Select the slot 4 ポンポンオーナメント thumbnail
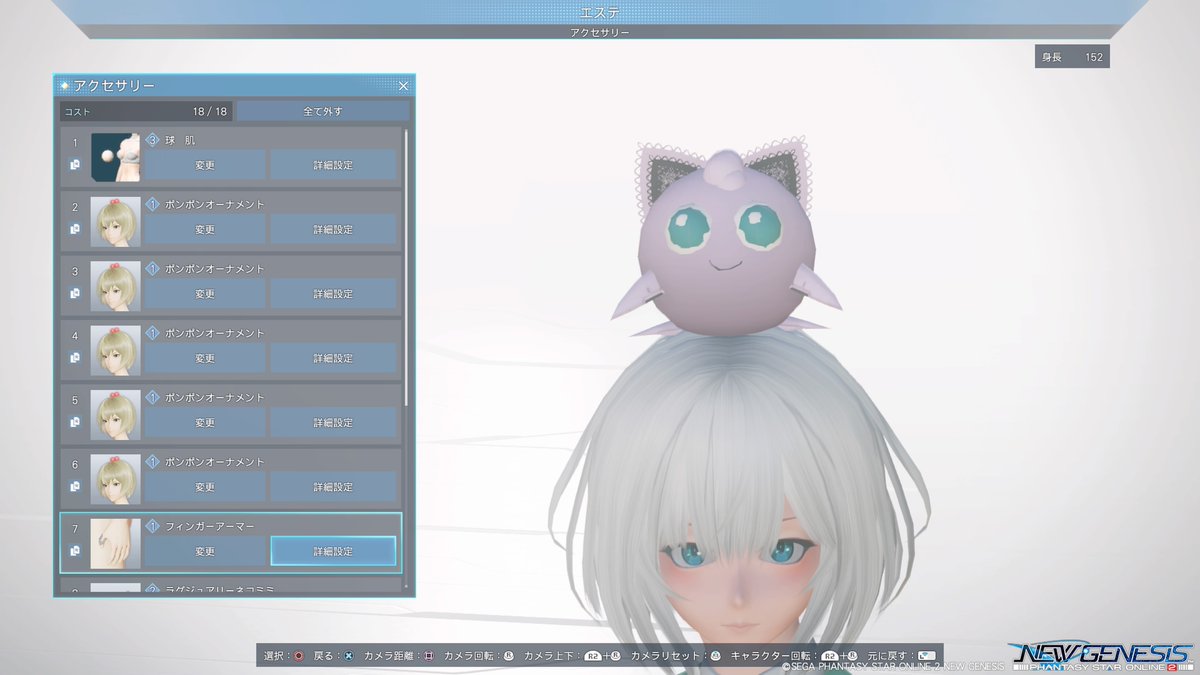This screenshot has width=1200, height=675. point(115,351)
